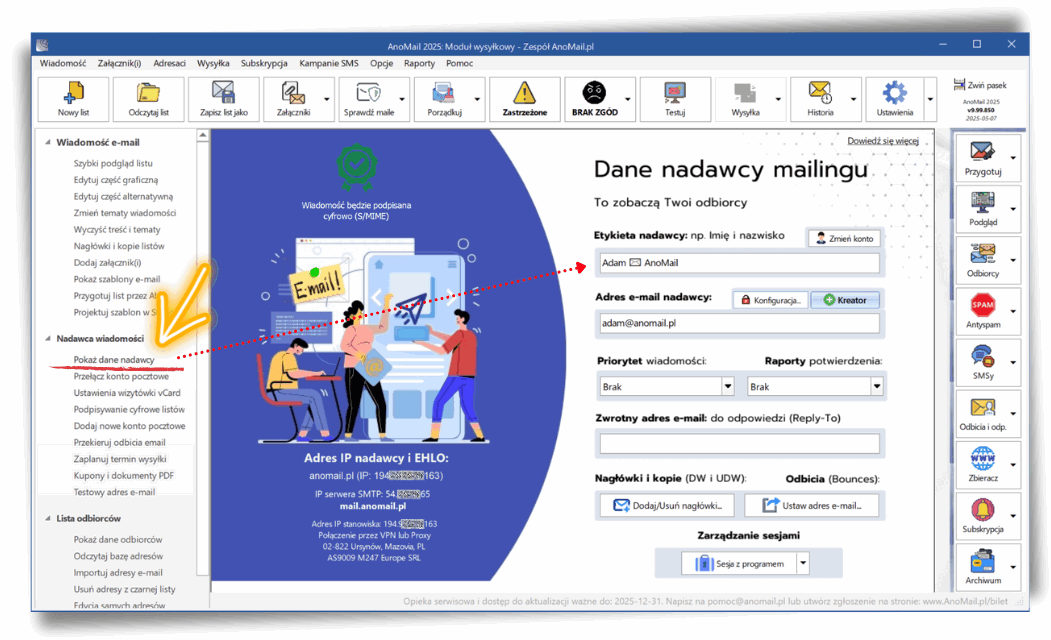This screenshot has width=1051, height=640.
Task: Open the Raporty menu
Action: pos(419,63)
